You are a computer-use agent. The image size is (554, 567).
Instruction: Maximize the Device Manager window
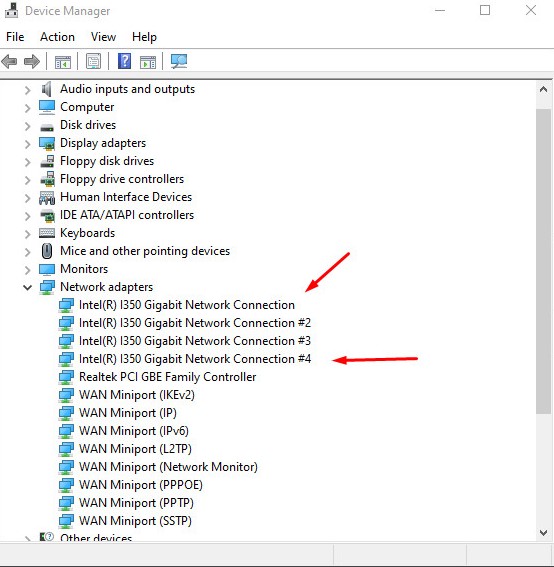point(485,10)
